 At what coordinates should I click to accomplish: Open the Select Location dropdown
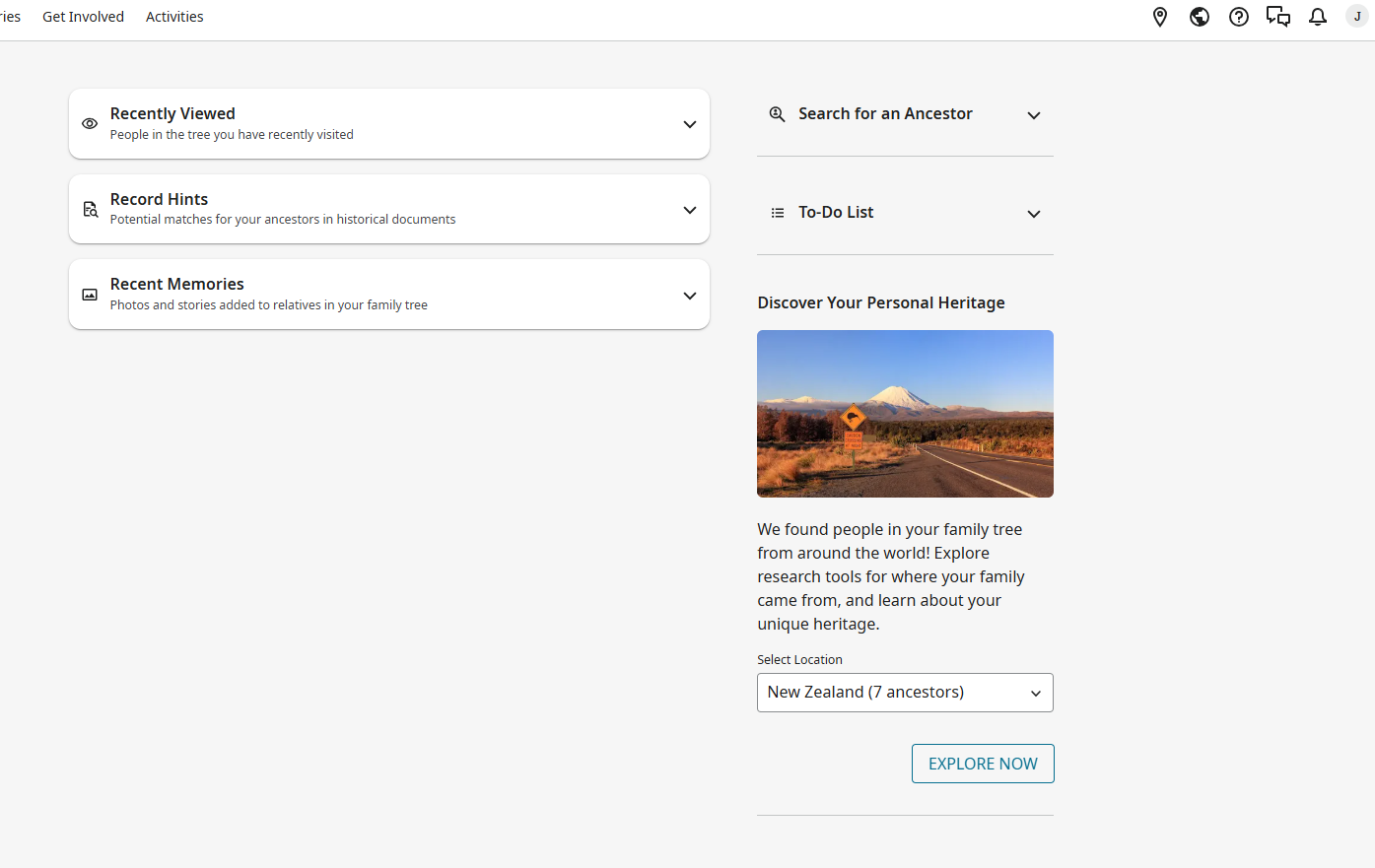[905, 693]
